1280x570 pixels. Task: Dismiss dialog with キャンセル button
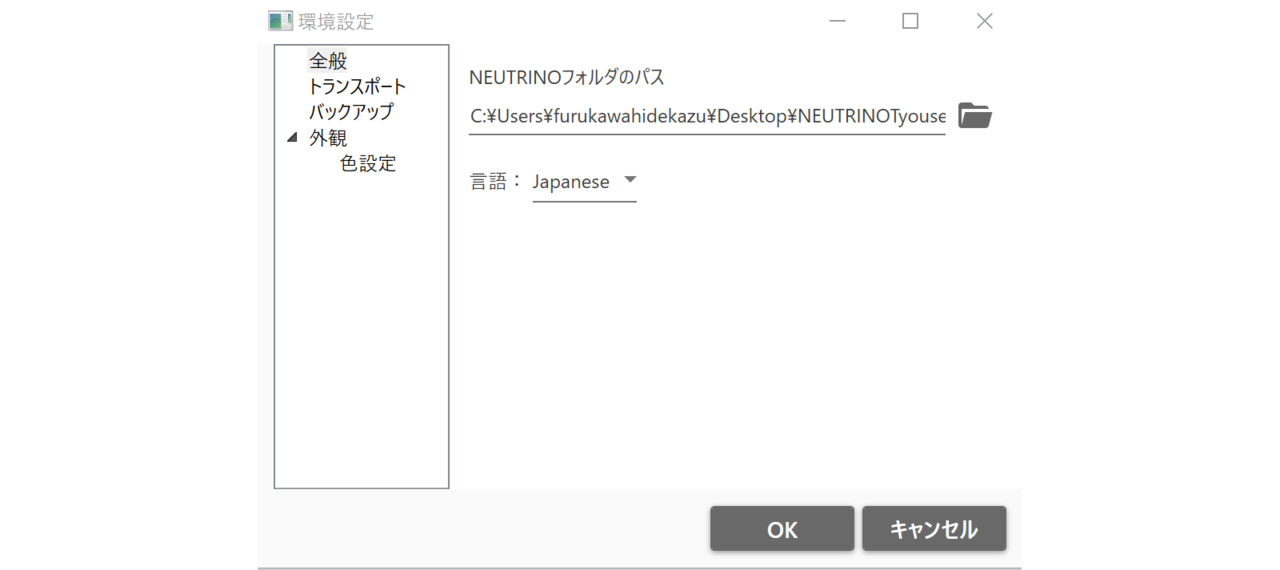(934, 529)
